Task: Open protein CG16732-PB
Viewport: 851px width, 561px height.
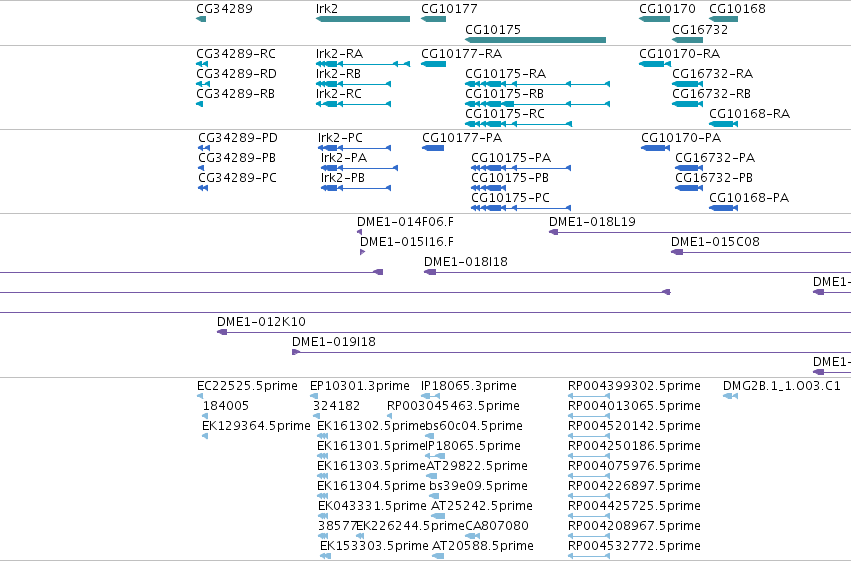Action: [x=714, y=178]
